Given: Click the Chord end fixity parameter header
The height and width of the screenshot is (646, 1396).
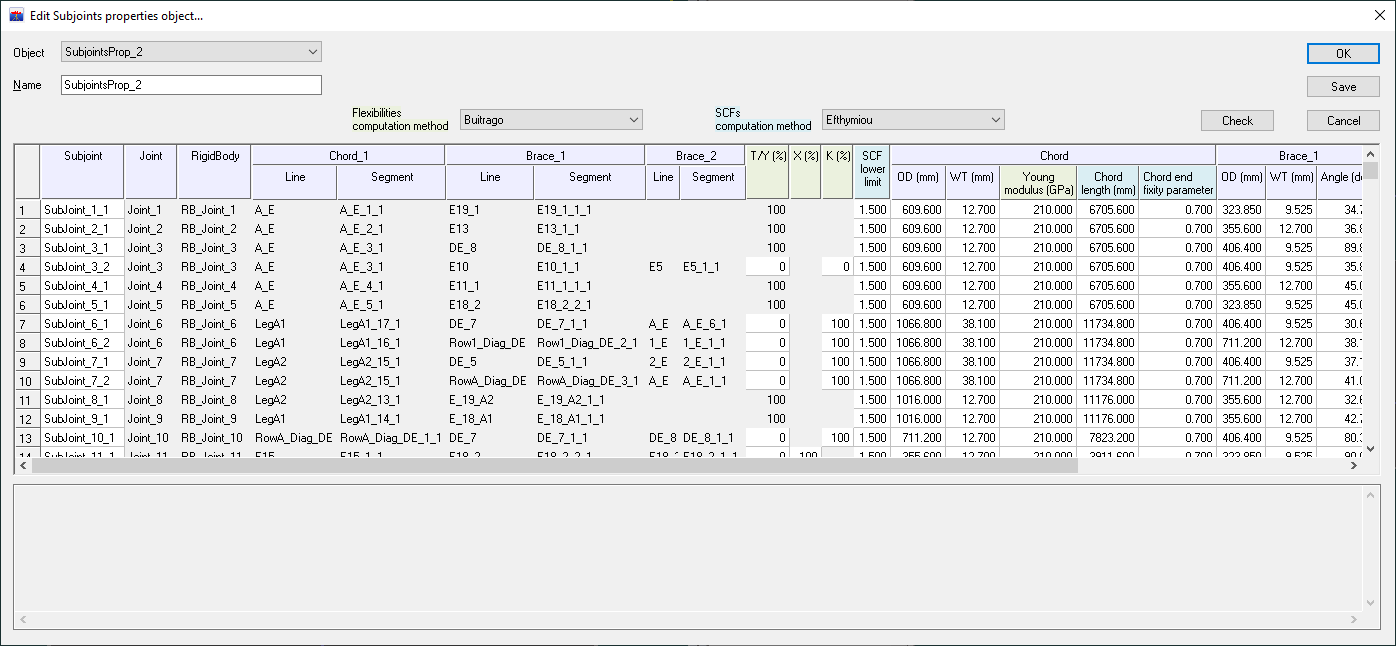Looking at the screenshot, I should click(1177, 183).
